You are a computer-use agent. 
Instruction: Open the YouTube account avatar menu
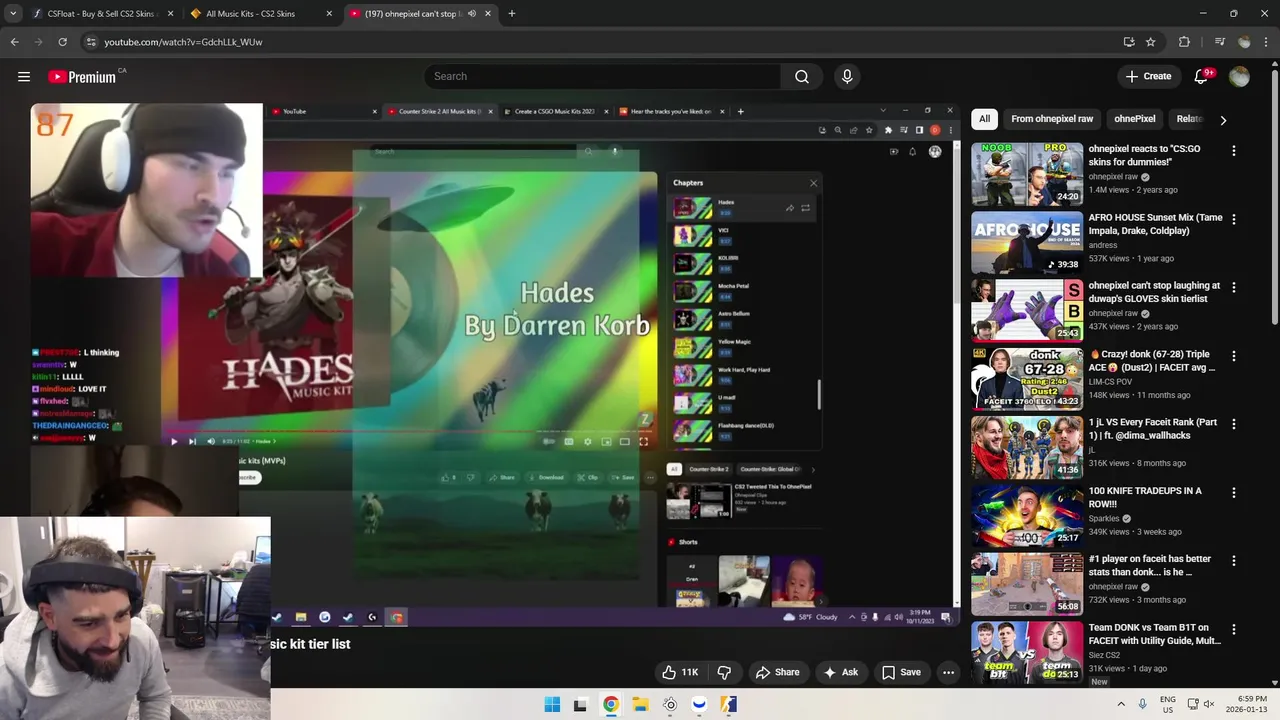click(1239, 76)
